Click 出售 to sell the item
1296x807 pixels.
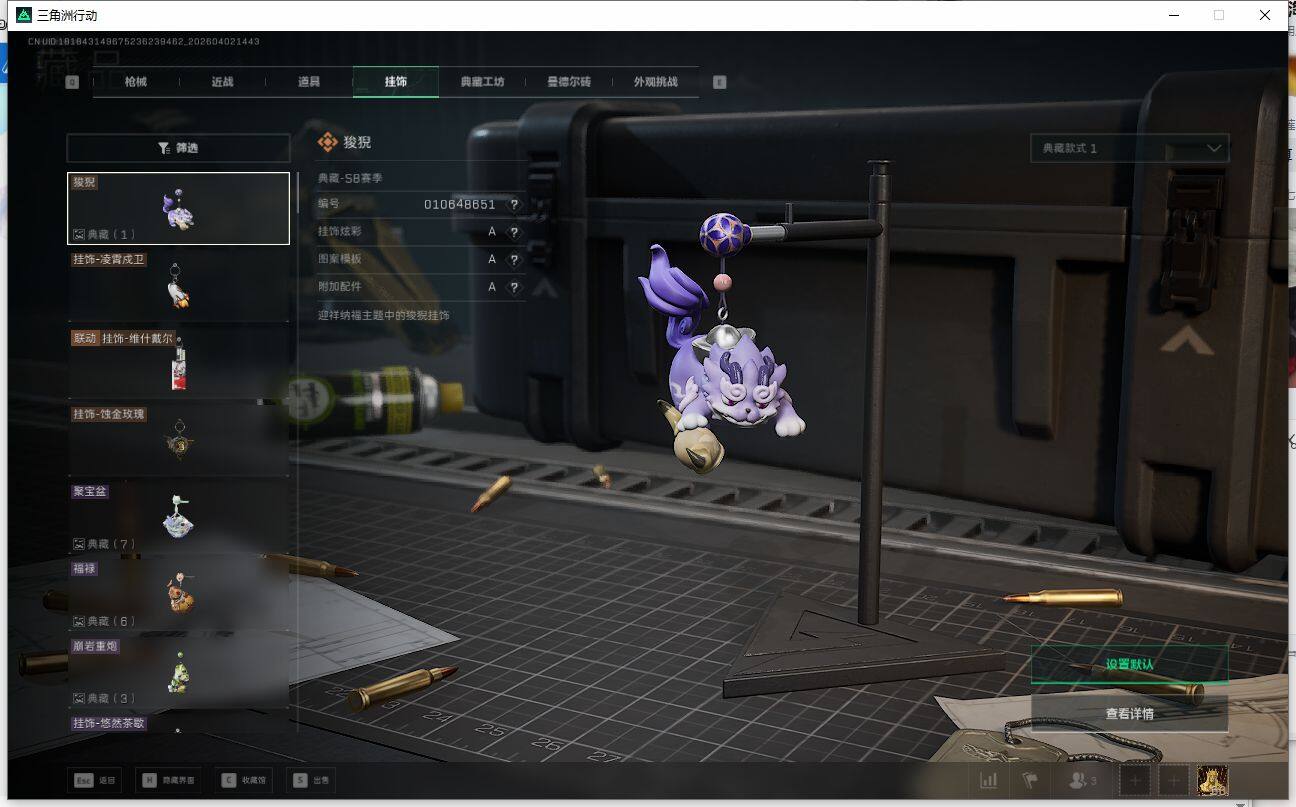click(x=310, y=780)
